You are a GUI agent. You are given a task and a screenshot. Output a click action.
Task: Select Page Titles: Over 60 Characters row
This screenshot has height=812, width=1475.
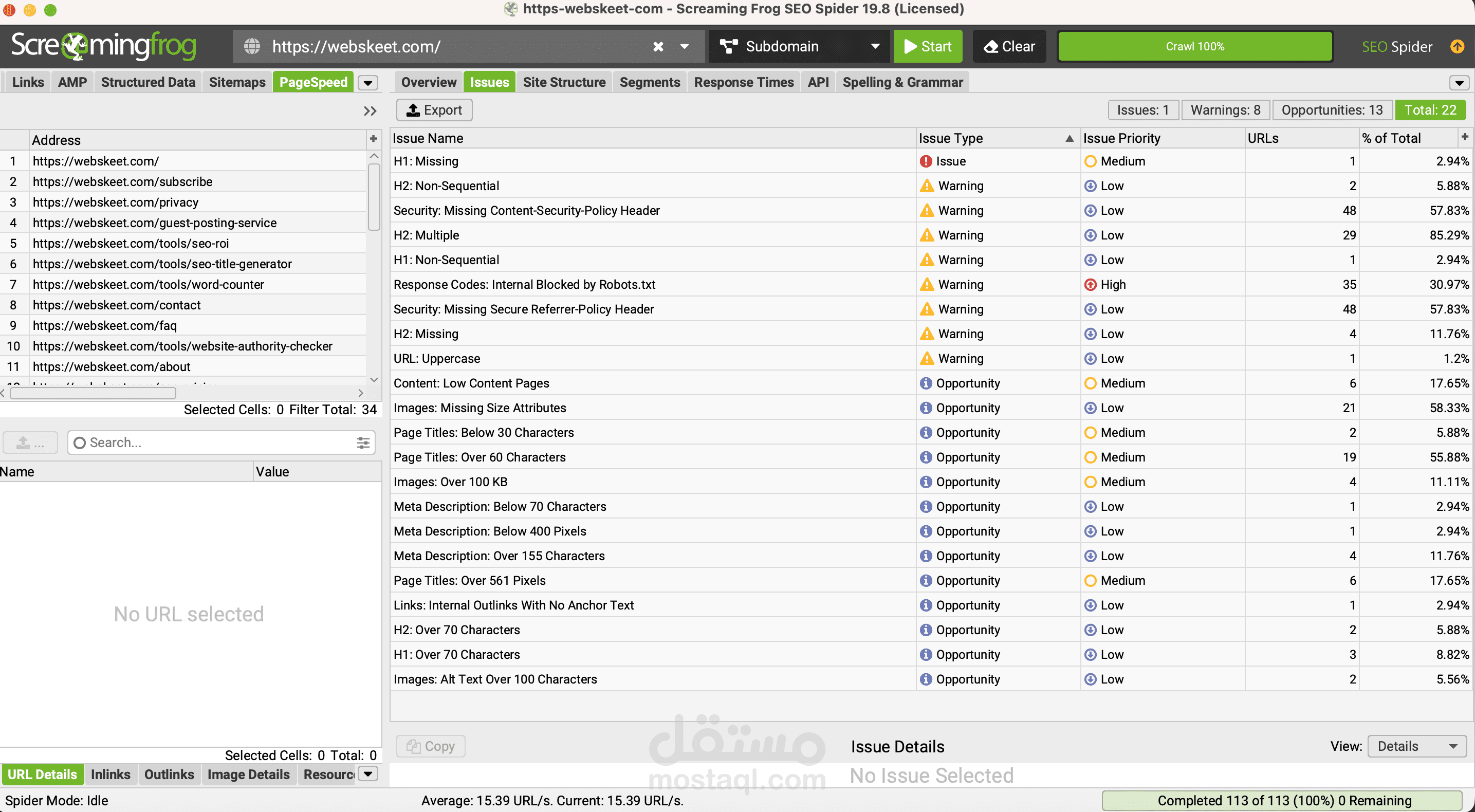coord(931,457)
